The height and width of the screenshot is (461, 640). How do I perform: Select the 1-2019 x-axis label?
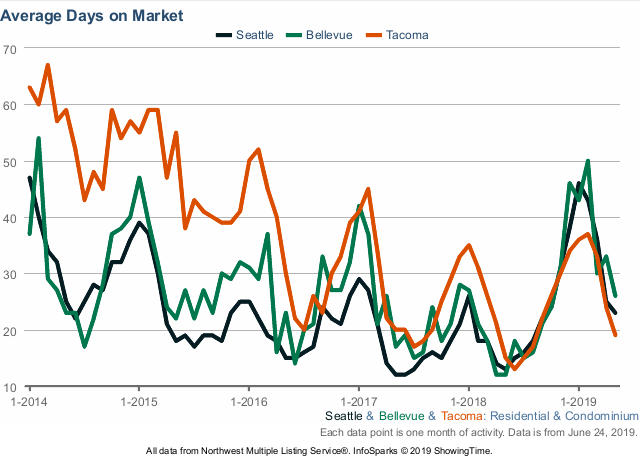pyautogui.click(x=578, y=400)
